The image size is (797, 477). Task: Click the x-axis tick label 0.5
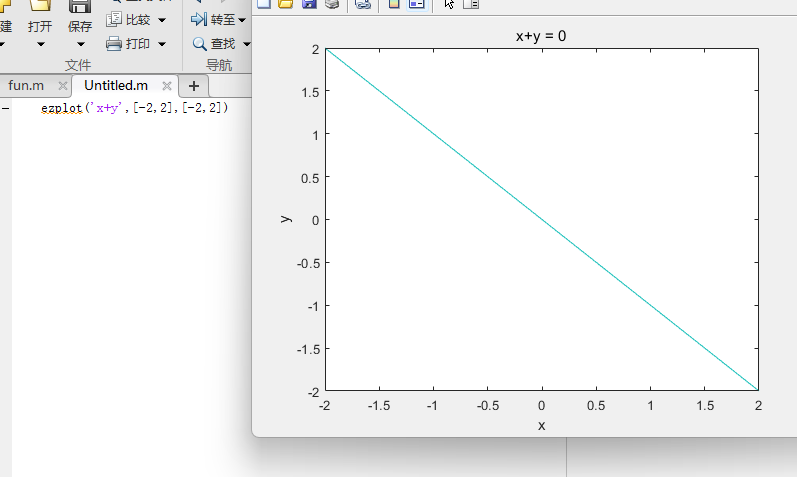pos(596,406)
